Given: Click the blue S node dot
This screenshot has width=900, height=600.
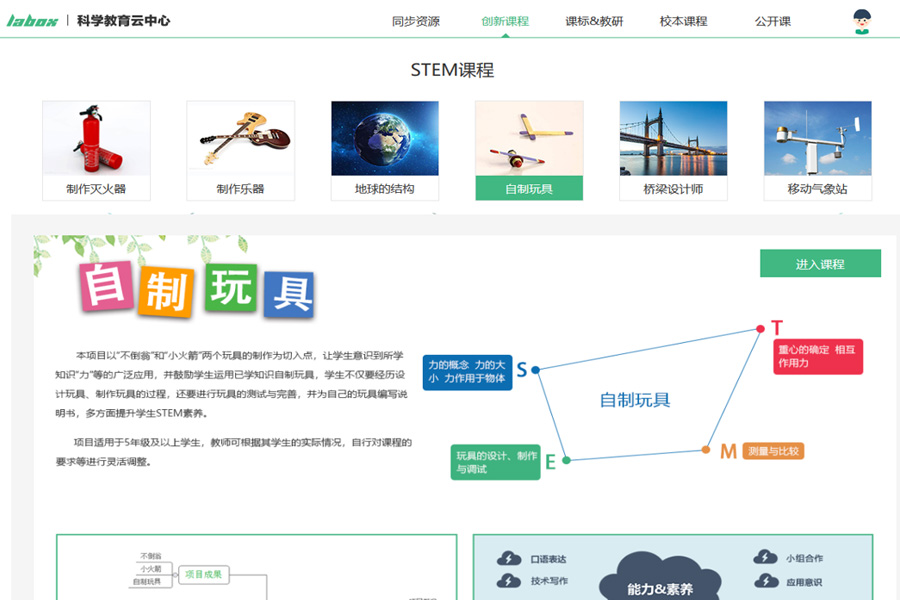Looking at the screenshot, I should point(536,370).
